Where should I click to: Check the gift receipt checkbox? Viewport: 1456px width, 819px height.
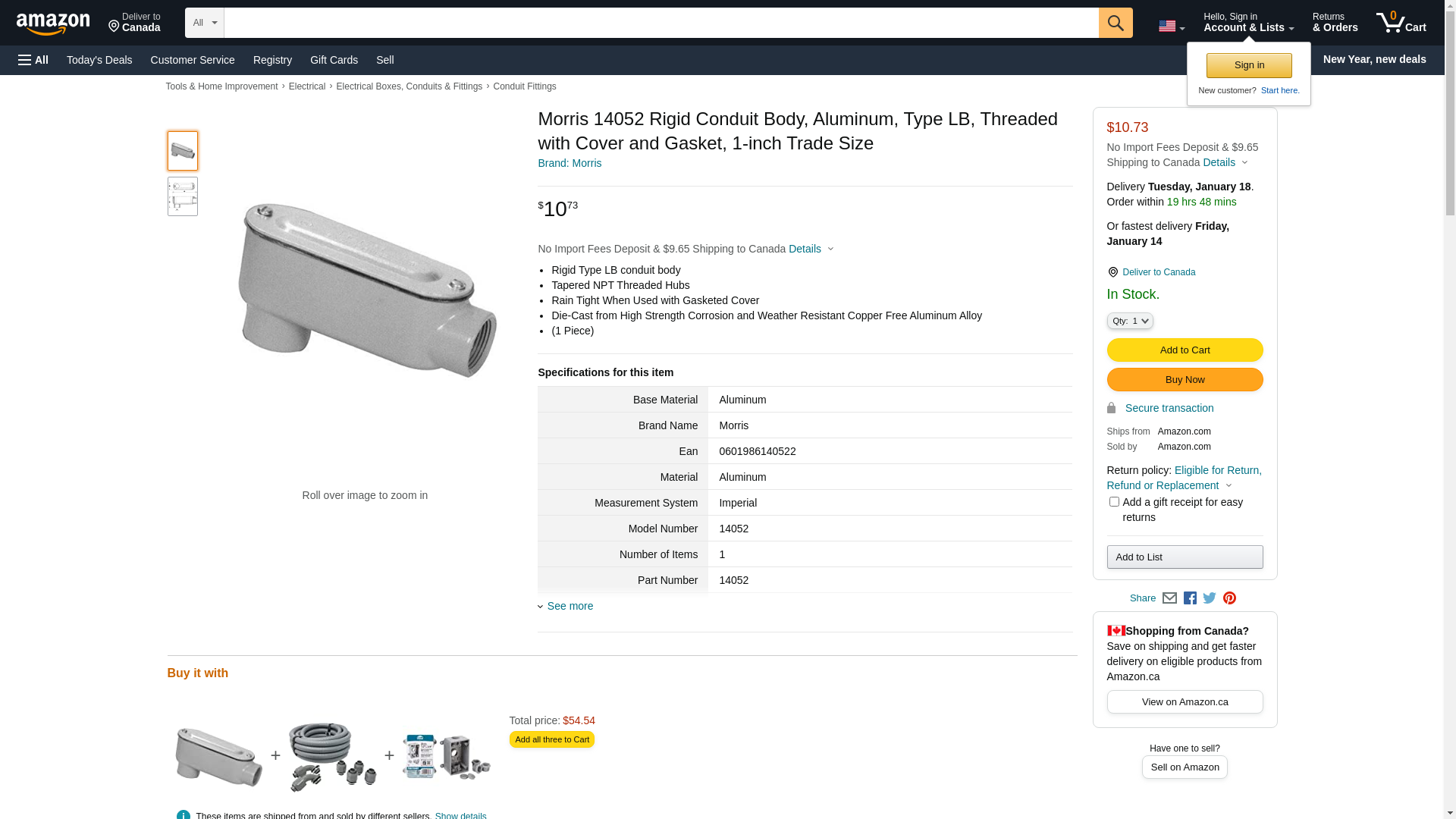tap(1114, 502)
